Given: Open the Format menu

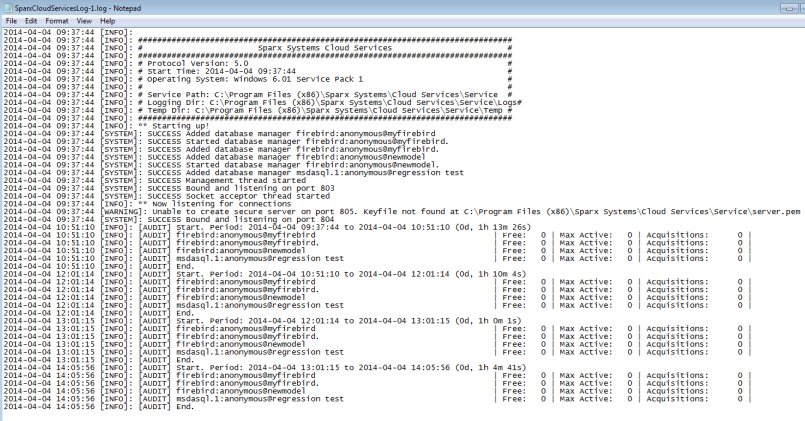Looking at the screenshot, I should (56, 20).
